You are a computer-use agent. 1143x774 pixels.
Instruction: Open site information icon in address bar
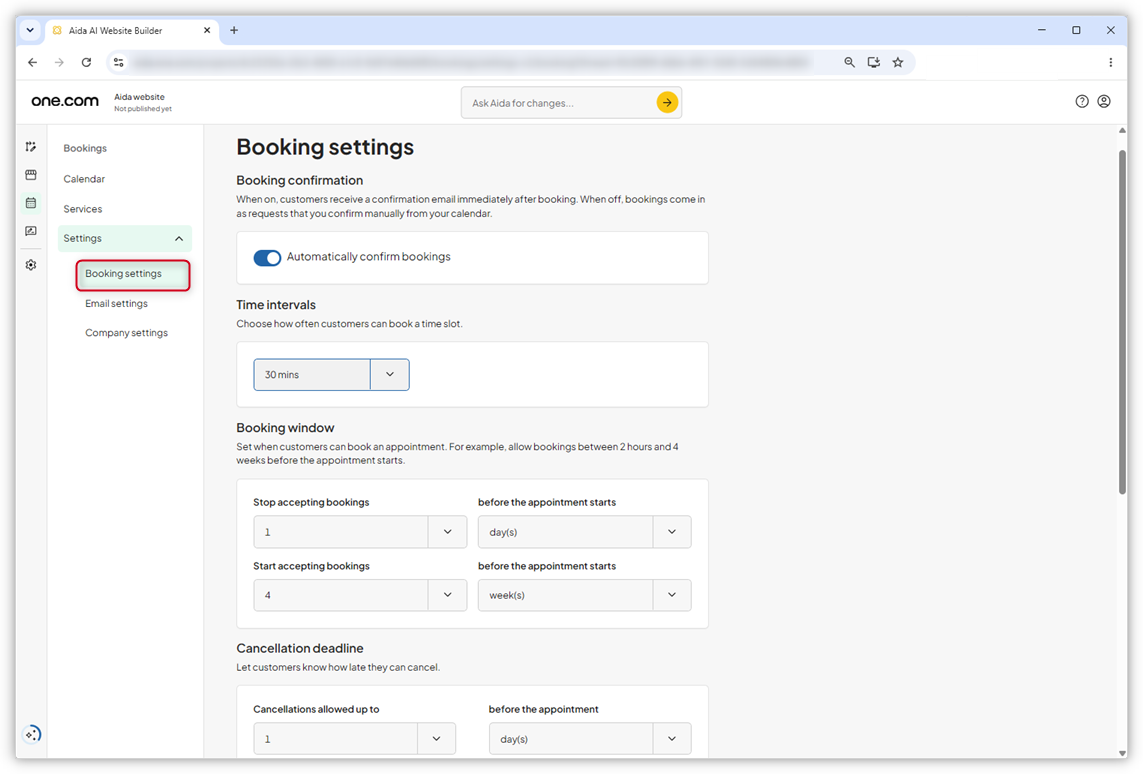pyautogui.click(x=119, y=63)
